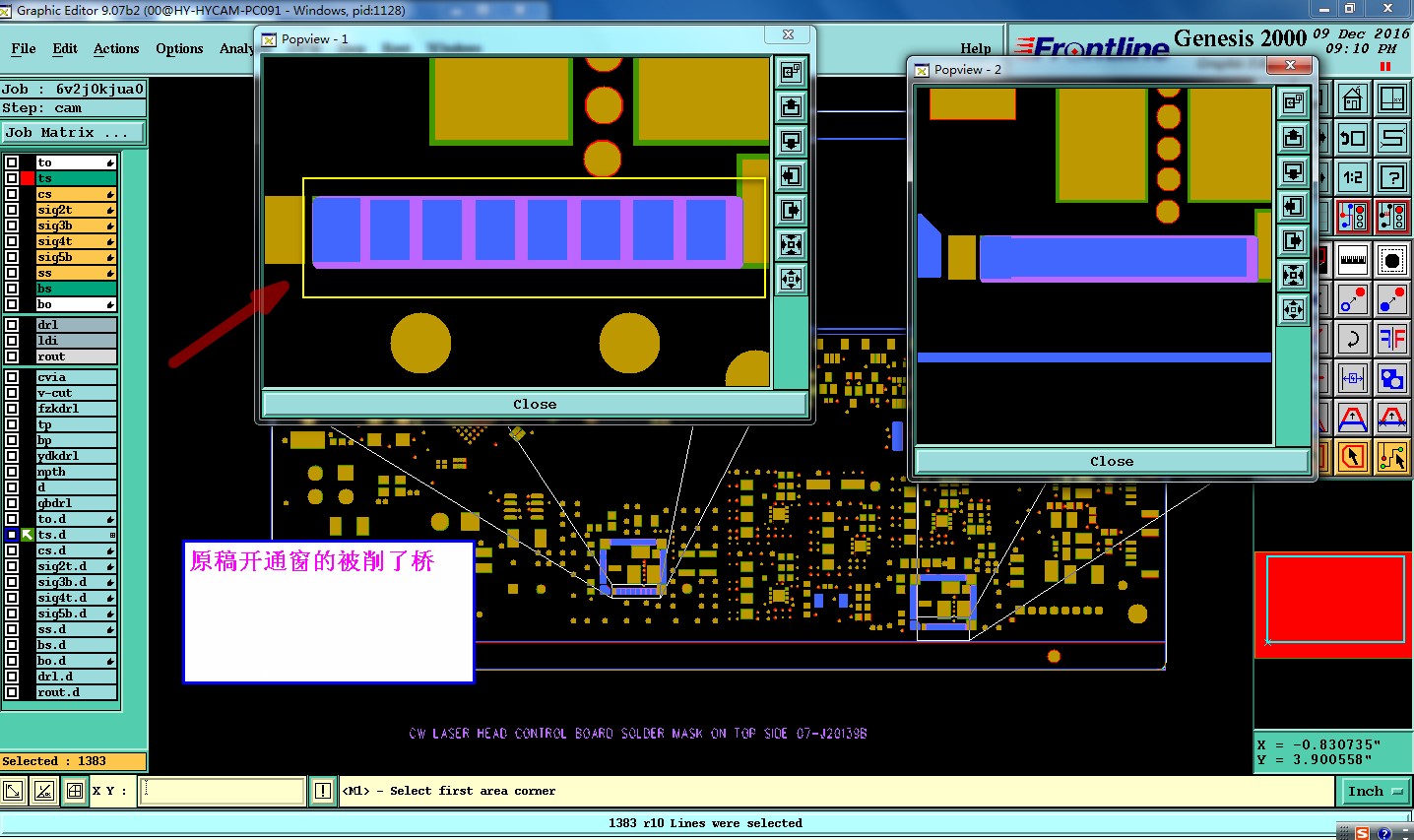Viewport: 1414px width, 840px height.
Task: Click the XY grid window icon
Action: [x=1392, y=99]
